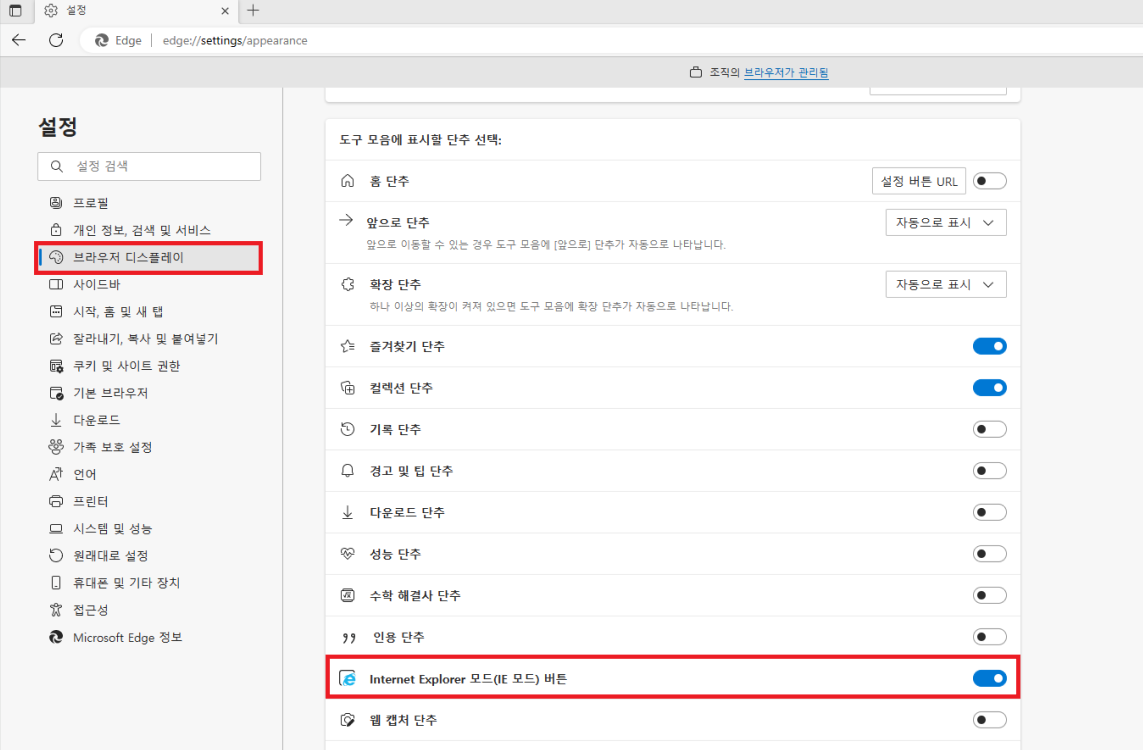Click the 시스템 및 성능 laptop icon
This screenshot has height=750, width=1143.
point(56,528)
